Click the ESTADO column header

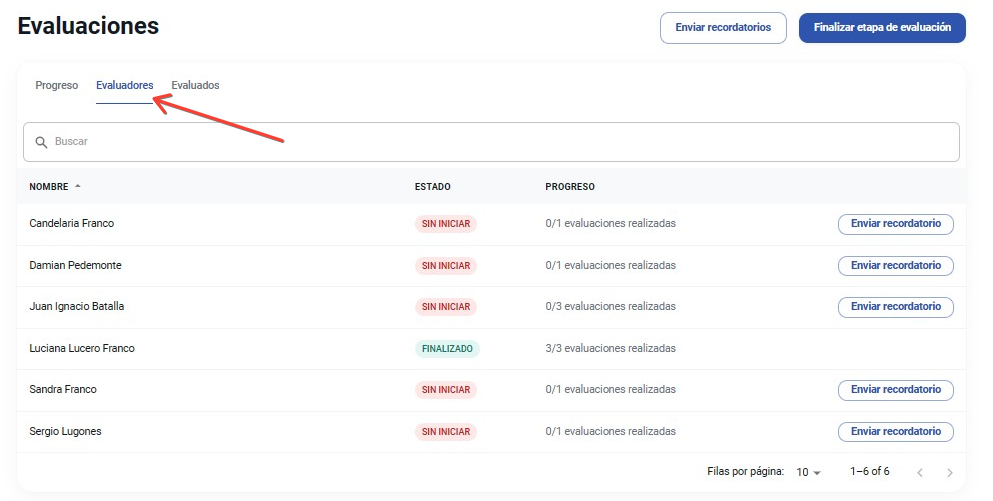[x=432, y=187]
